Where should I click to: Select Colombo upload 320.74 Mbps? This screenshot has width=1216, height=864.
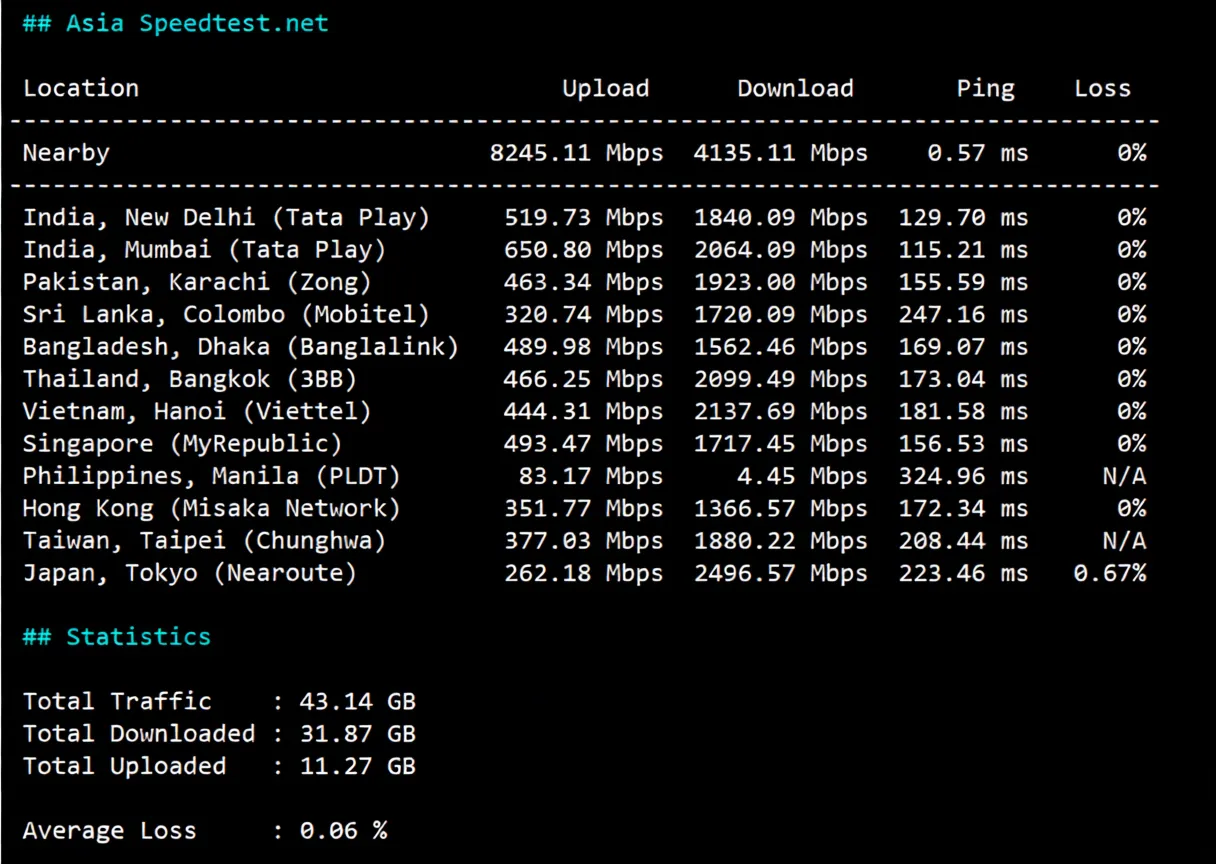(x=584, y=315)
